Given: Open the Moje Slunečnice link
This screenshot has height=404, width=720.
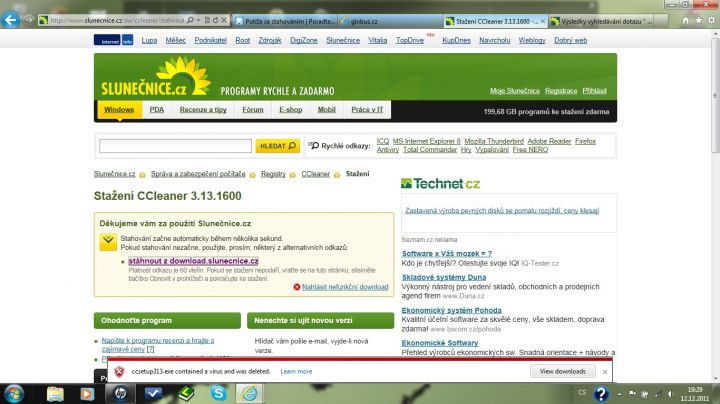Looking at the screenshot, I should click(x=515, y=91).
